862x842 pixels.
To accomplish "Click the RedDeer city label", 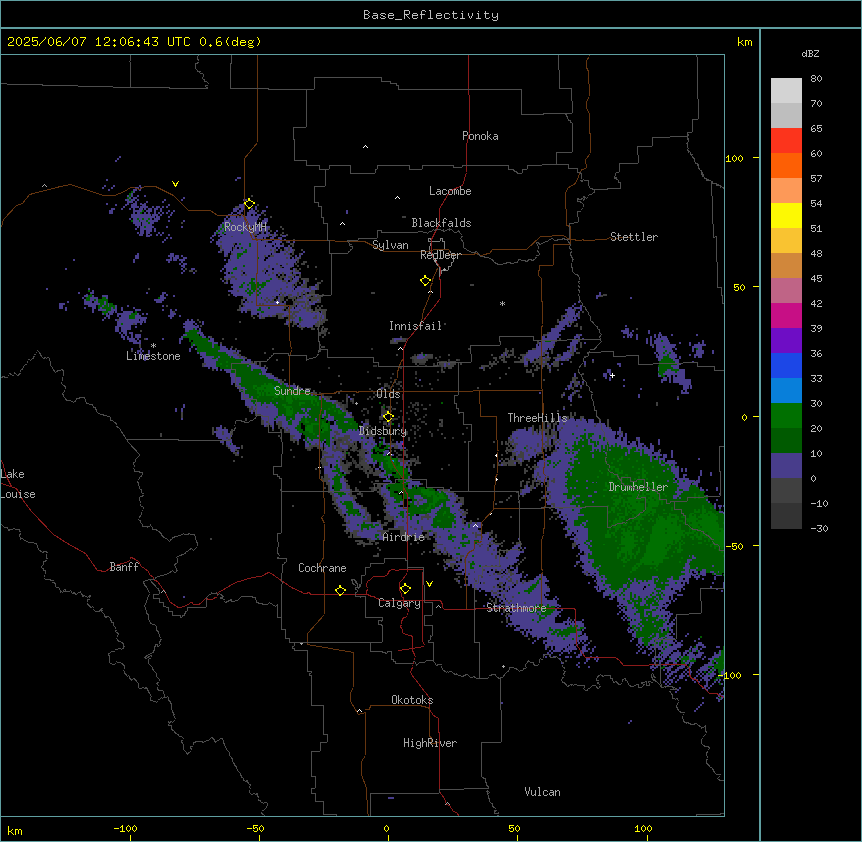I will pos(440,255).
